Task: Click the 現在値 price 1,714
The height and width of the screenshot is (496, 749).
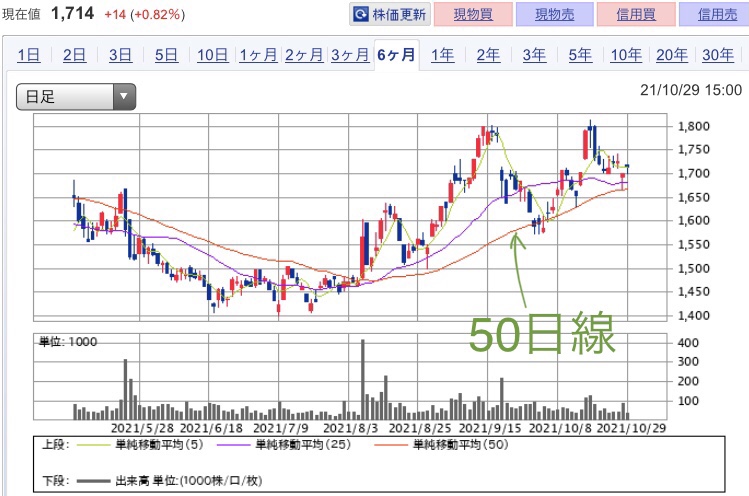Action: (x=73, y=13)
